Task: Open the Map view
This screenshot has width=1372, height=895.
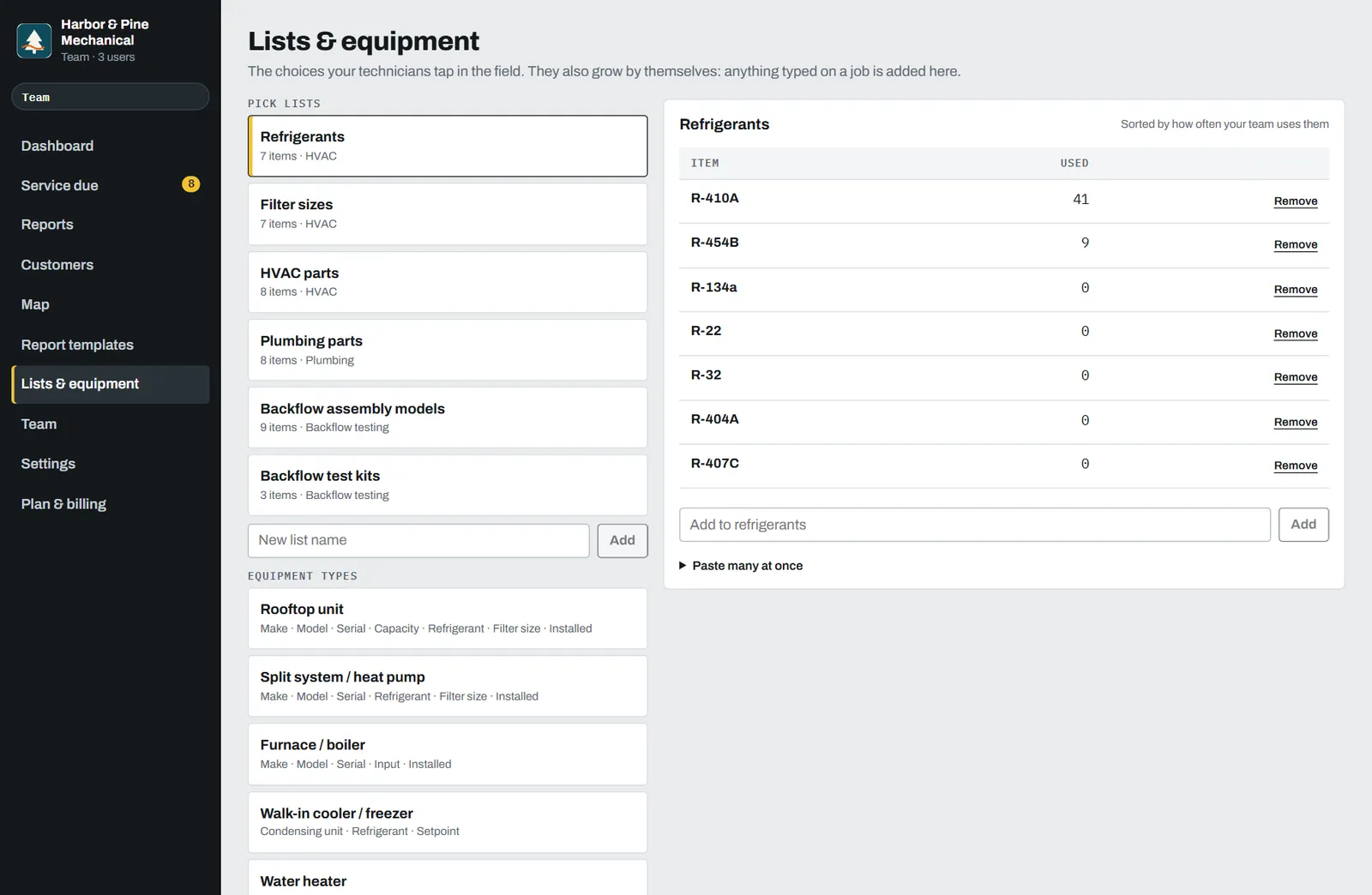Action: (x=111, y=304)
